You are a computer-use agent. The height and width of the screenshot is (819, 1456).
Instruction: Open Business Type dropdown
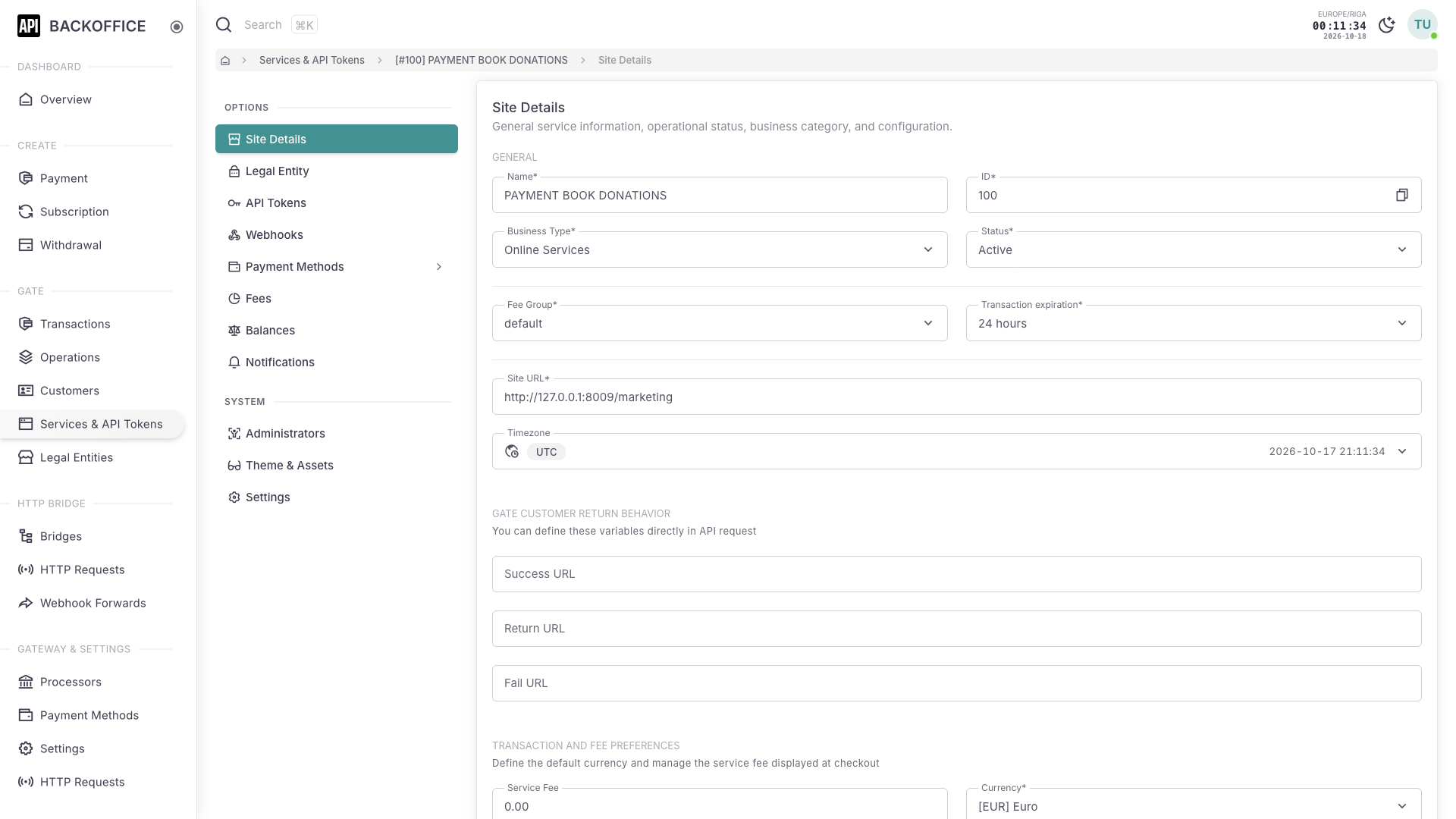tap(720, 249)
